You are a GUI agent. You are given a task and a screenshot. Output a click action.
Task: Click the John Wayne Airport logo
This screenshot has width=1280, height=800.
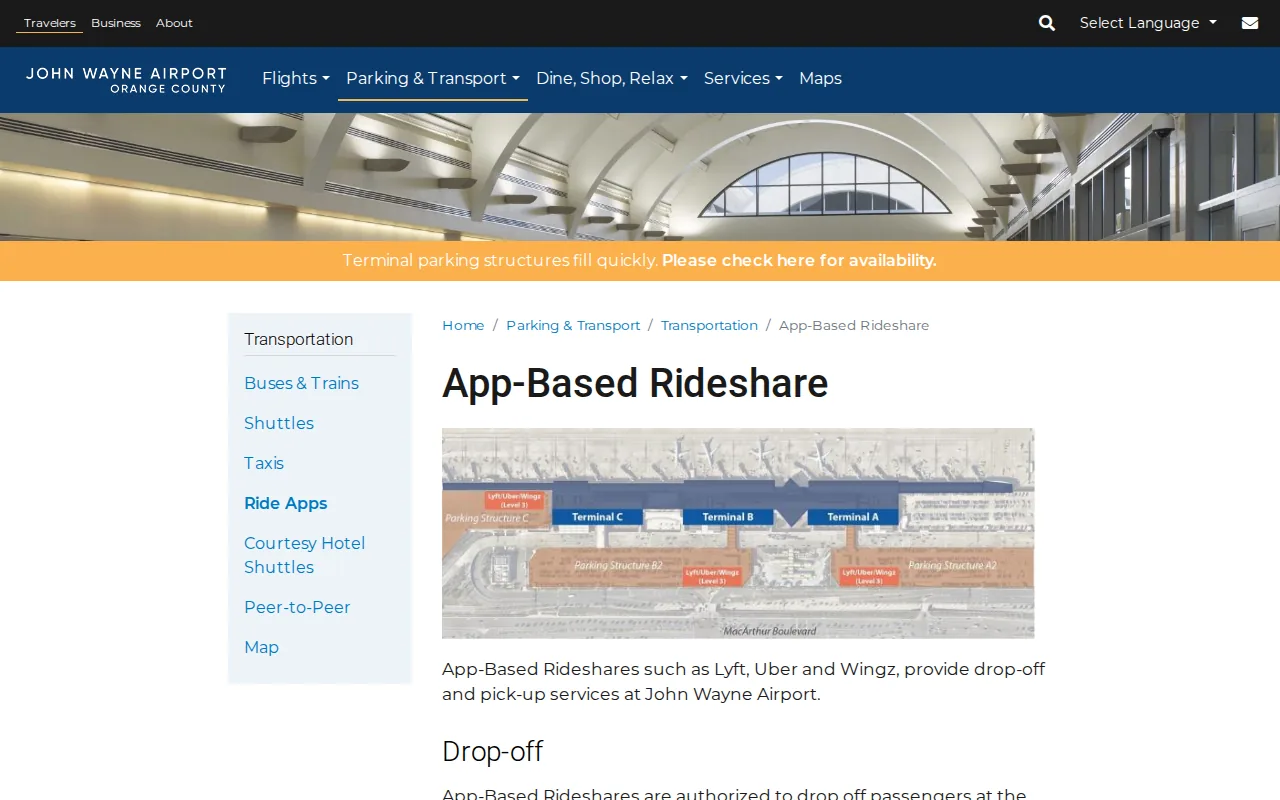pyautogui.click(x=126, y=80)
